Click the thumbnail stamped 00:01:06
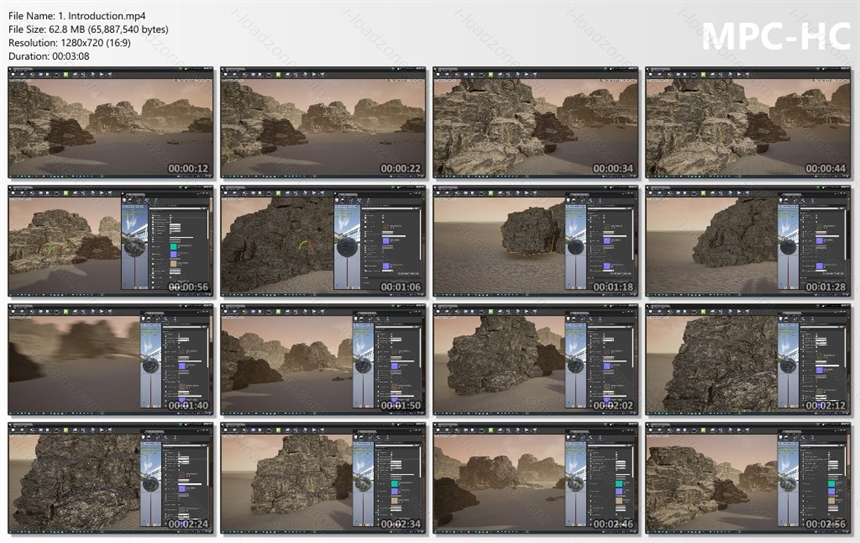Screen dimensions: 860x543 point(323,241)
